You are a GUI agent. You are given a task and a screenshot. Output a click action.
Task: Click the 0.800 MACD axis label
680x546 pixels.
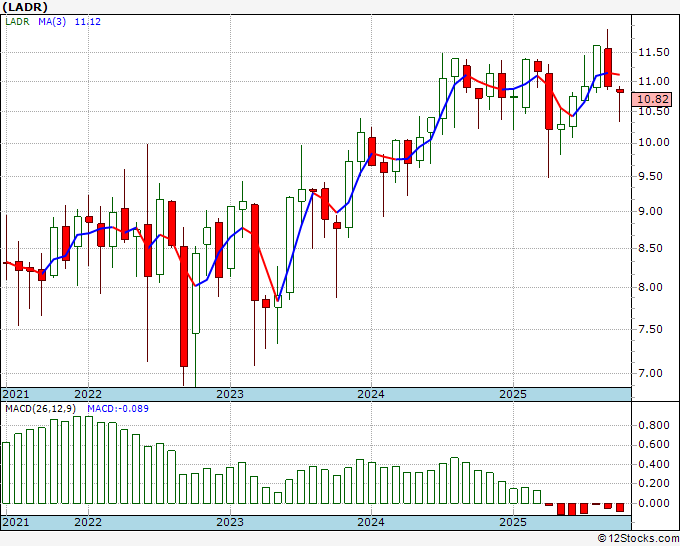tap(654, 425)
